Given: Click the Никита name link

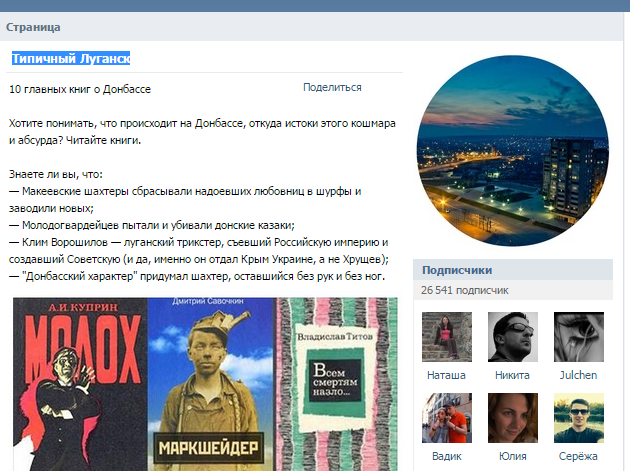Looking at the screenshot, I should pos(512,375).
